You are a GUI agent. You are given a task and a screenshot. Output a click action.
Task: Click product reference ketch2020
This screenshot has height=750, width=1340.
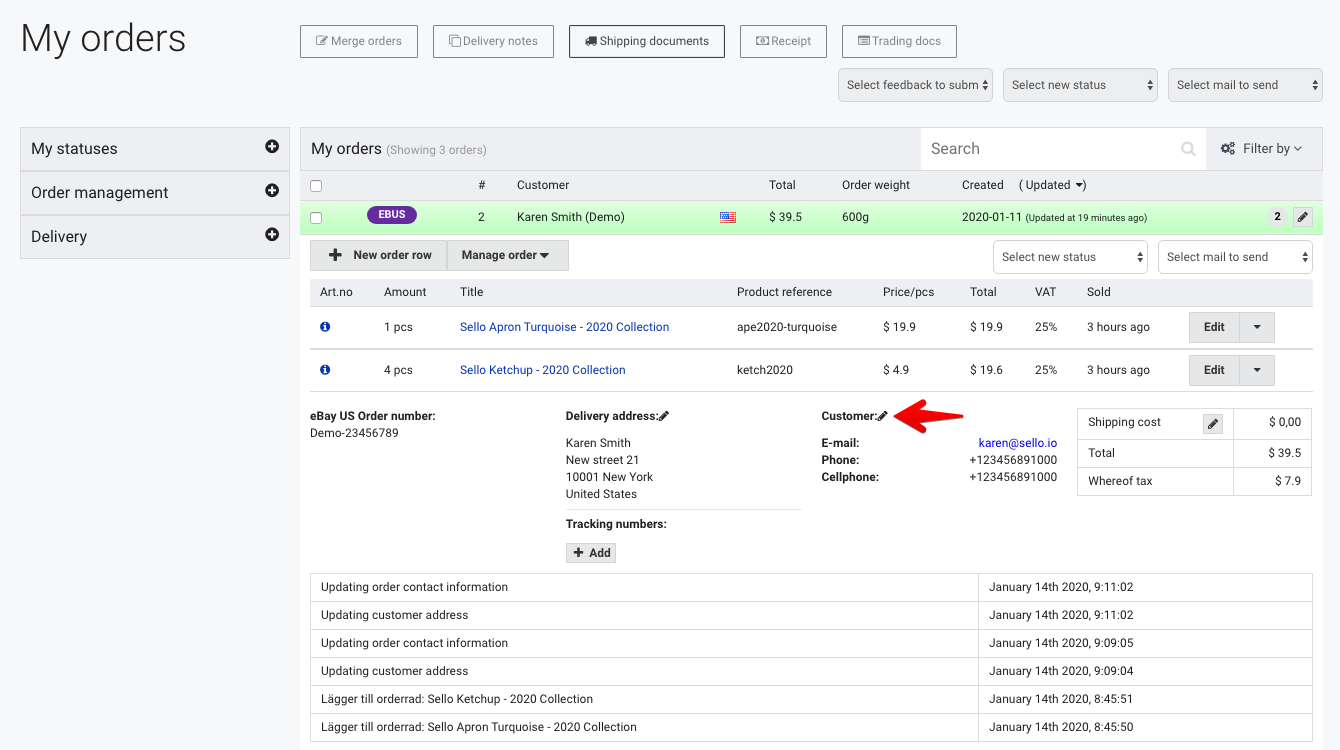click(765, 370)
